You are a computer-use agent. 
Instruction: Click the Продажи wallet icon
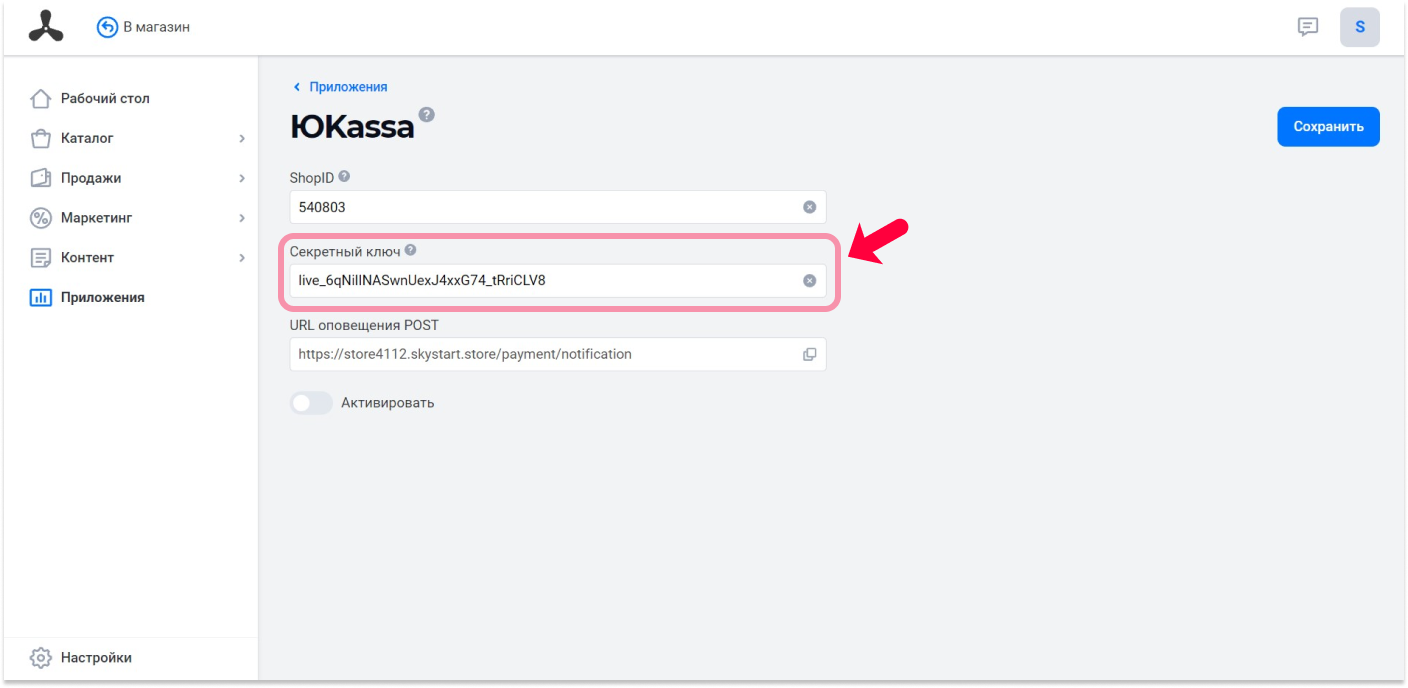[x=40, y=178]
